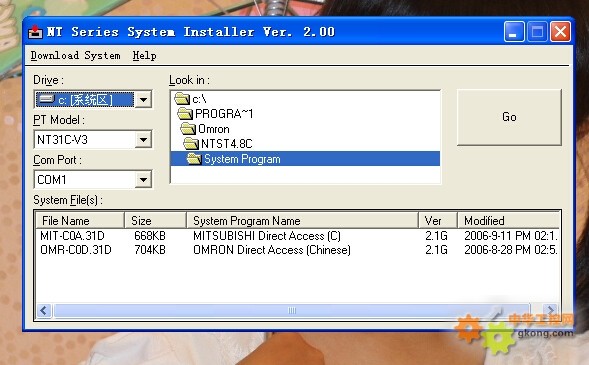
Task: Sort by File Name column header
Action: [80, 220]
